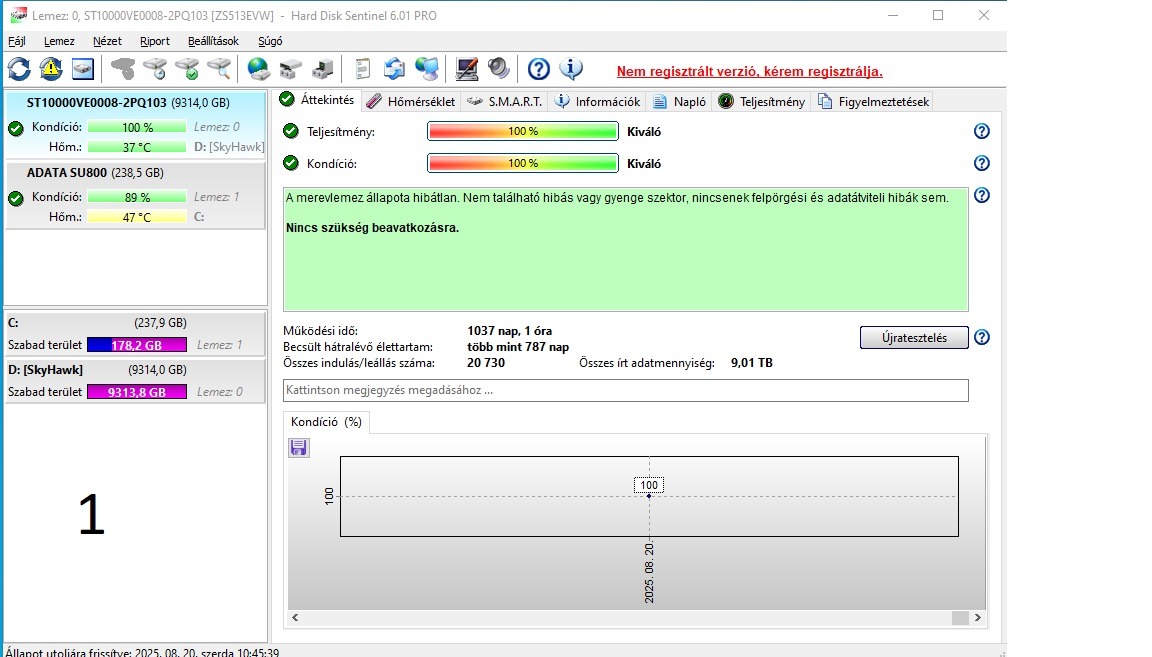Click the notepad report toolbar icon

tap(362, 69)
